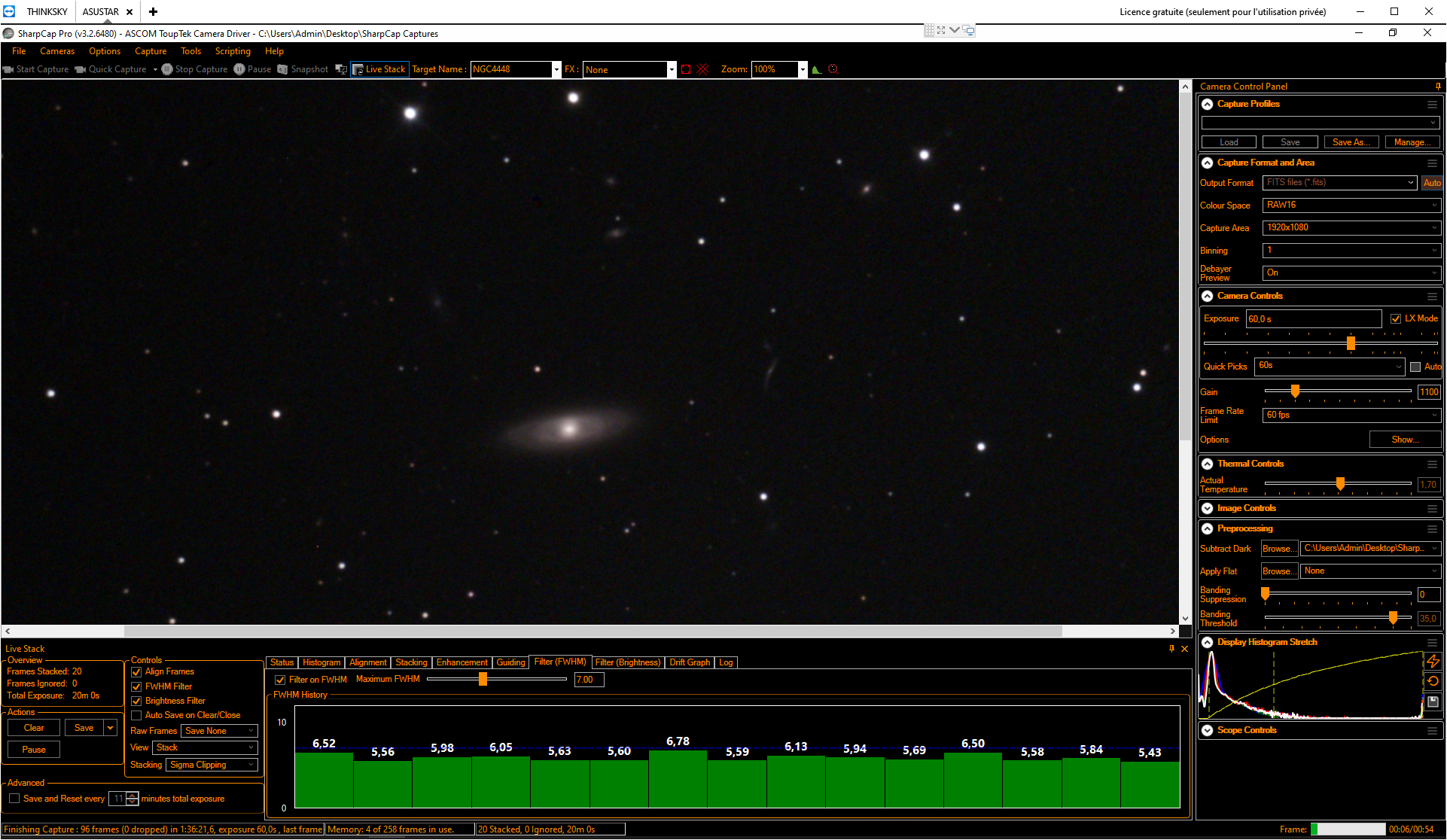Enable the Auto exposure checkbox
Screen dimensions: 1447x840
[1415, 367]
